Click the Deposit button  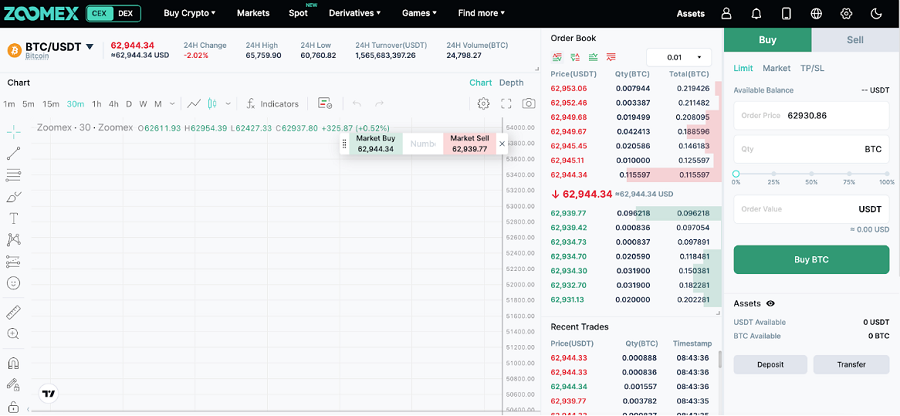(770, 364)
